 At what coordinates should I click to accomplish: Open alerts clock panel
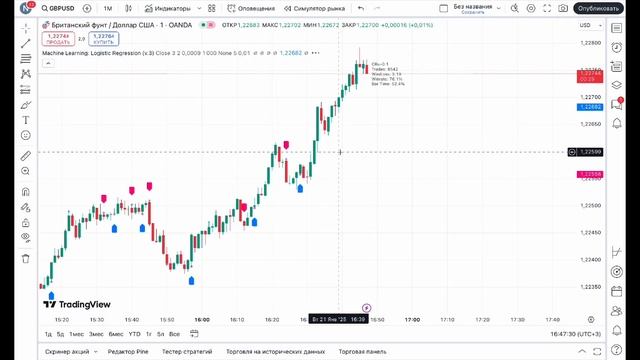click(x=616, y=47)
